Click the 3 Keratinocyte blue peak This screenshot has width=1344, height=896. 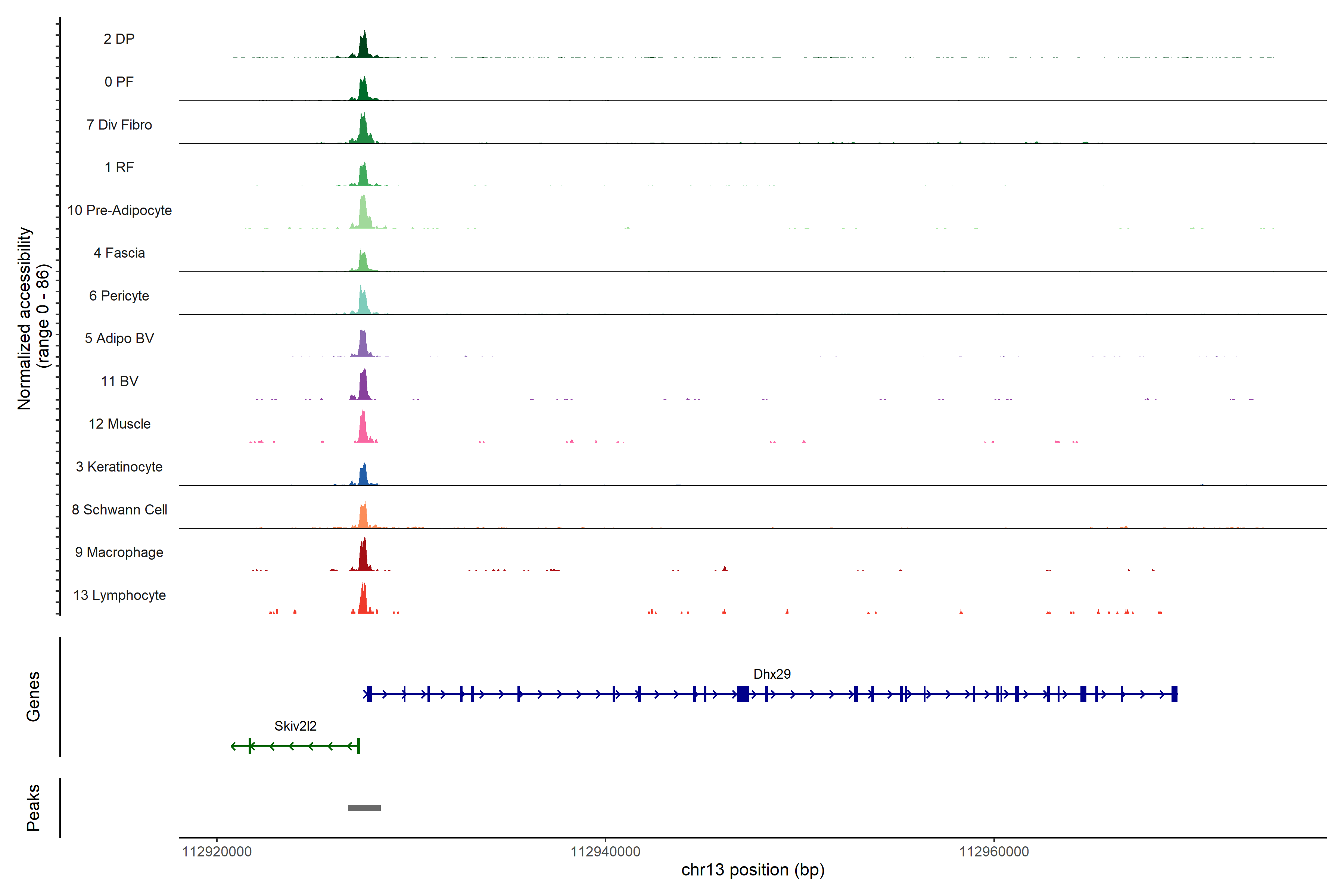pyautogui.click(x=363, y=477)
